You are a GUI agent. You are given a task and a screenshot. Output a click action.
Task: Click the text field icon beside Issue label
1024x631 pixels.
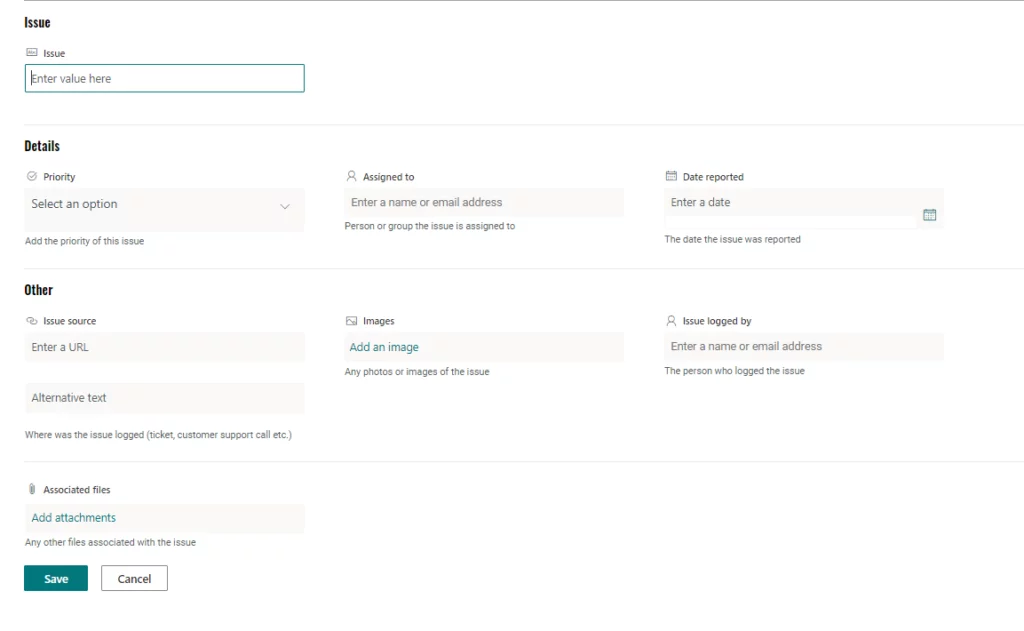tap(31, 53)
